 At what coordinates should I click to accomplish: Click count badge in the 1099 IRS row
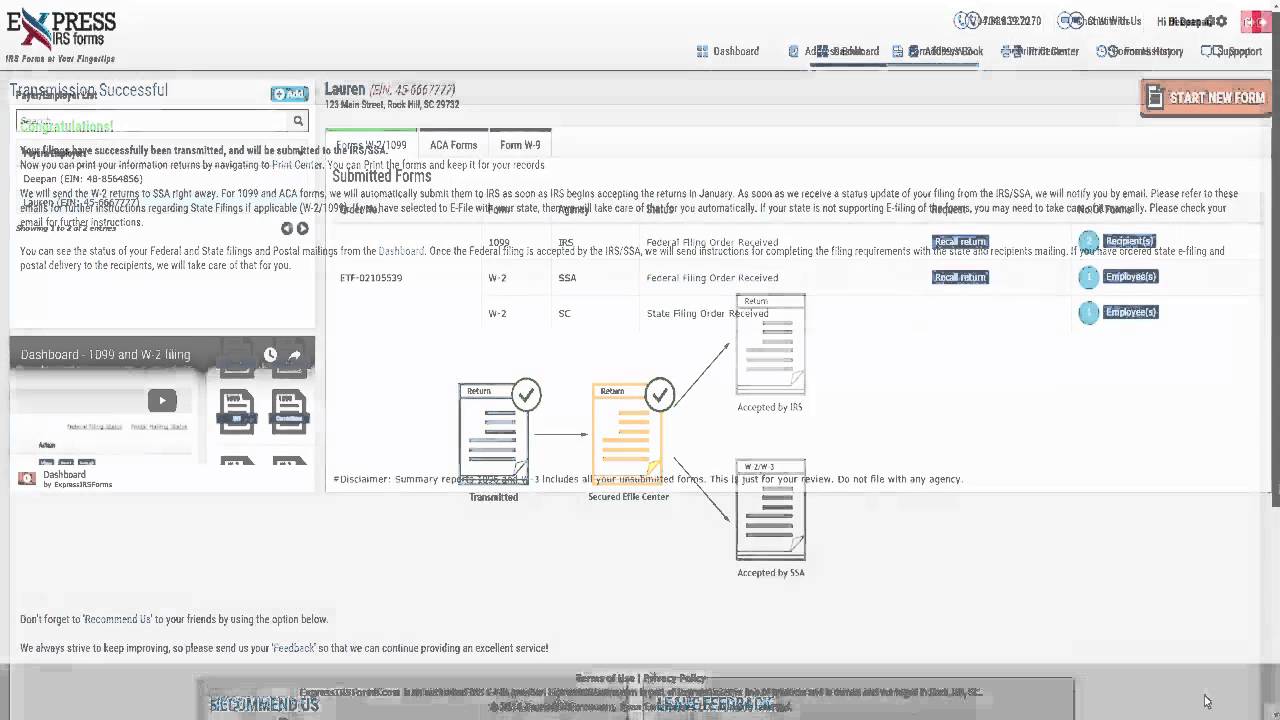(x=1089, y=241)
